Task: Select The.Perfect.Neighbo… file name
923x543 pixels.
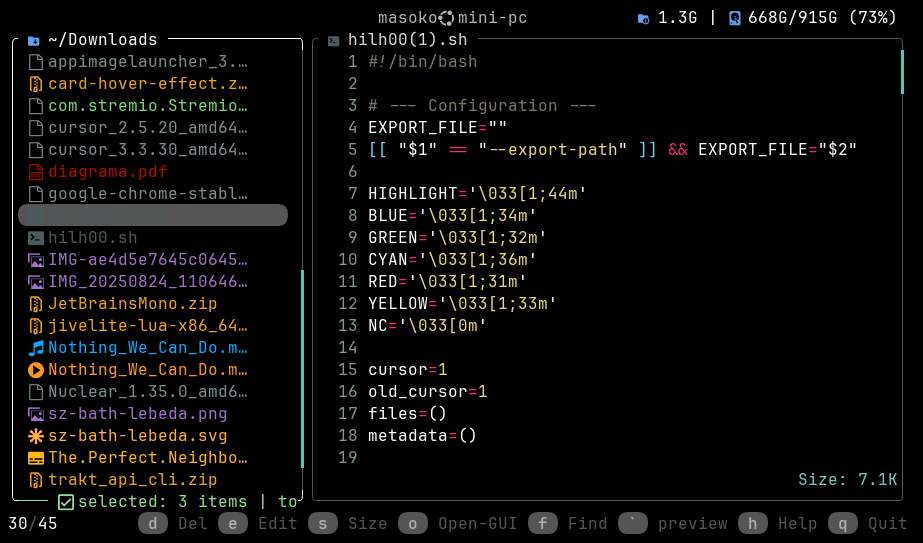Action: [x=148, y=458]
